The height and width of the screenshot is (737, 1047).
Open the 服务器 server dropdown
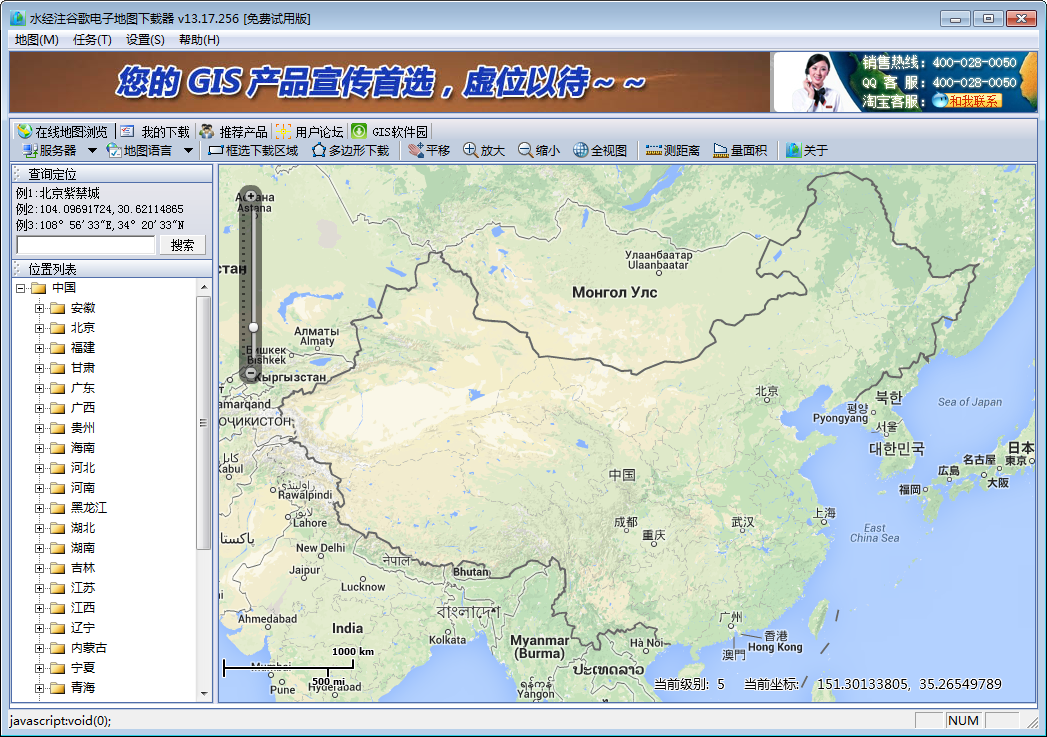pos(51,150)
